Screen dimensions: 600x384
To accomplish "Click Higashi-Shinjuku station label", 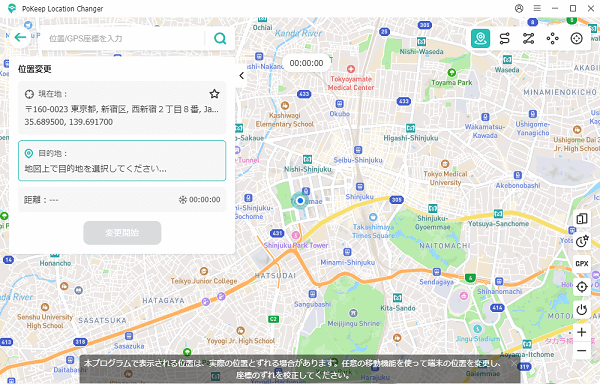I will click(411, 138).
